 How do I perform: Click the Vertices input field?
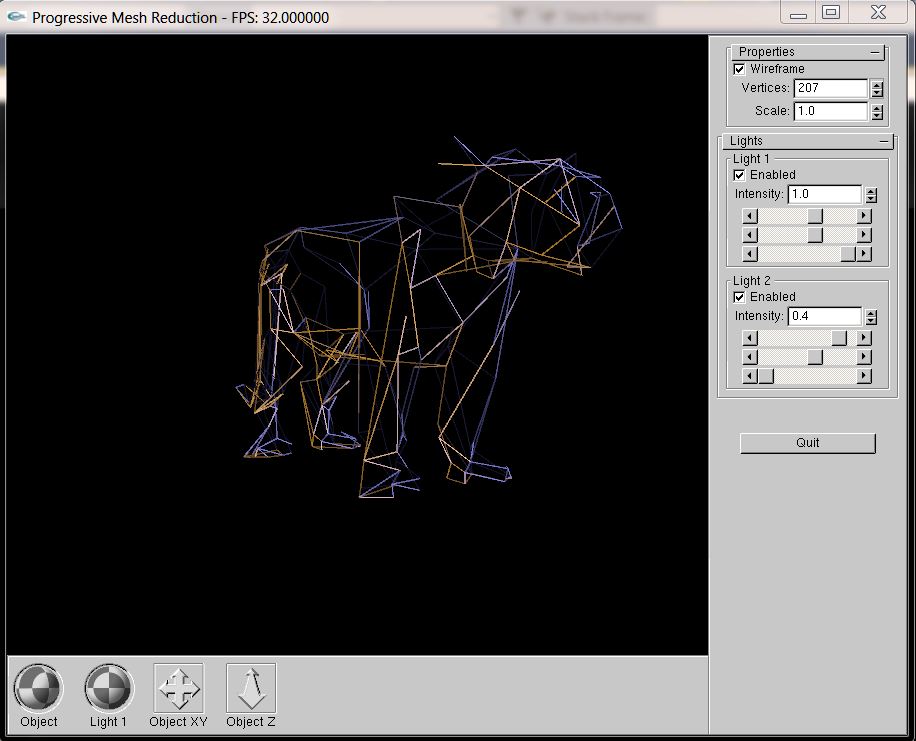point(831,88)
